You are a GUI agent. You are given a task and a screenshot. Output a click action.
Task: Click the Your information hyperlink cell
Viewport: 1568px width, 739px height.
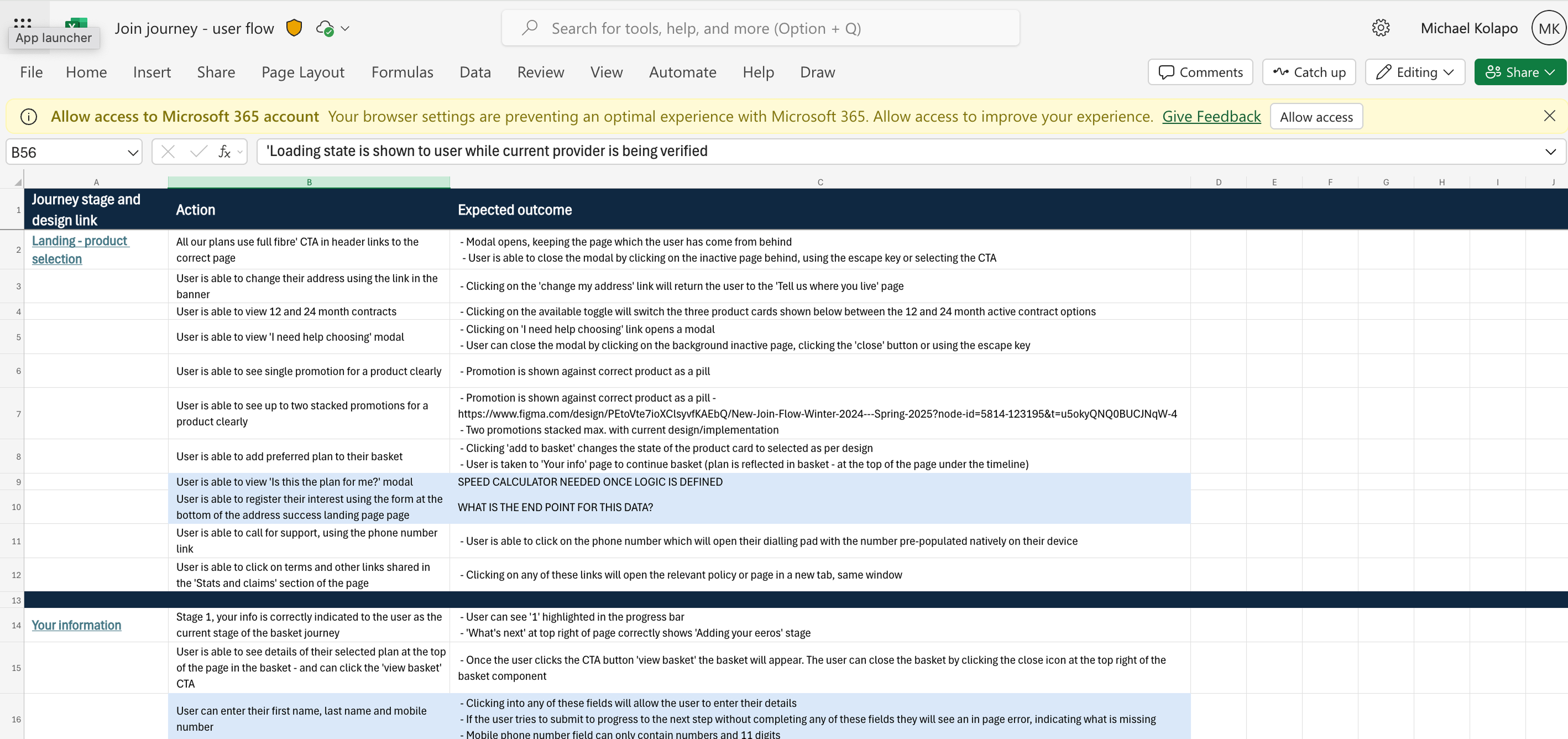click(76, 625)
